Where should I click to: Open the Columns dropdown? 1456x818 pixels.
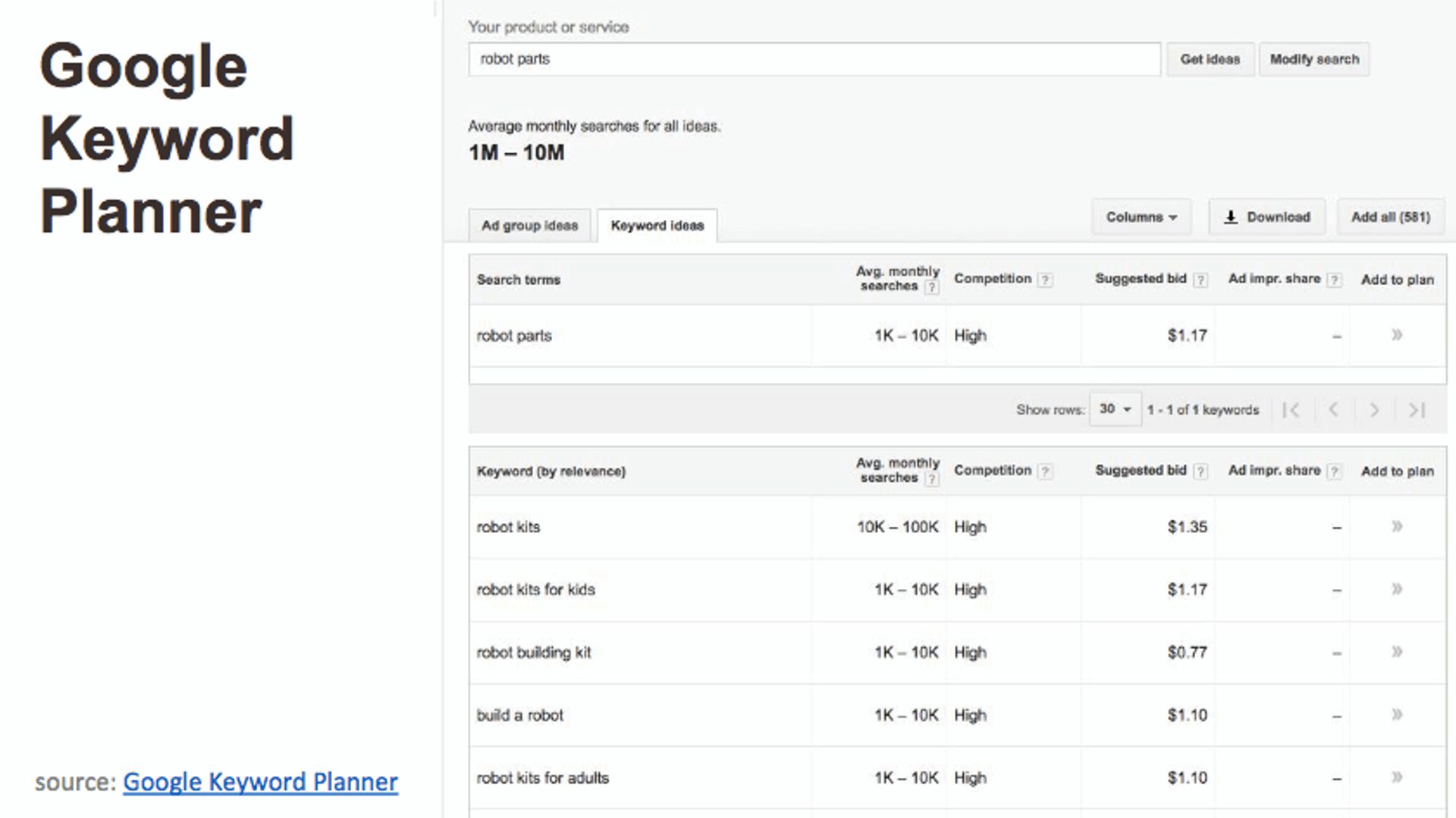[x=1141, y=217]
